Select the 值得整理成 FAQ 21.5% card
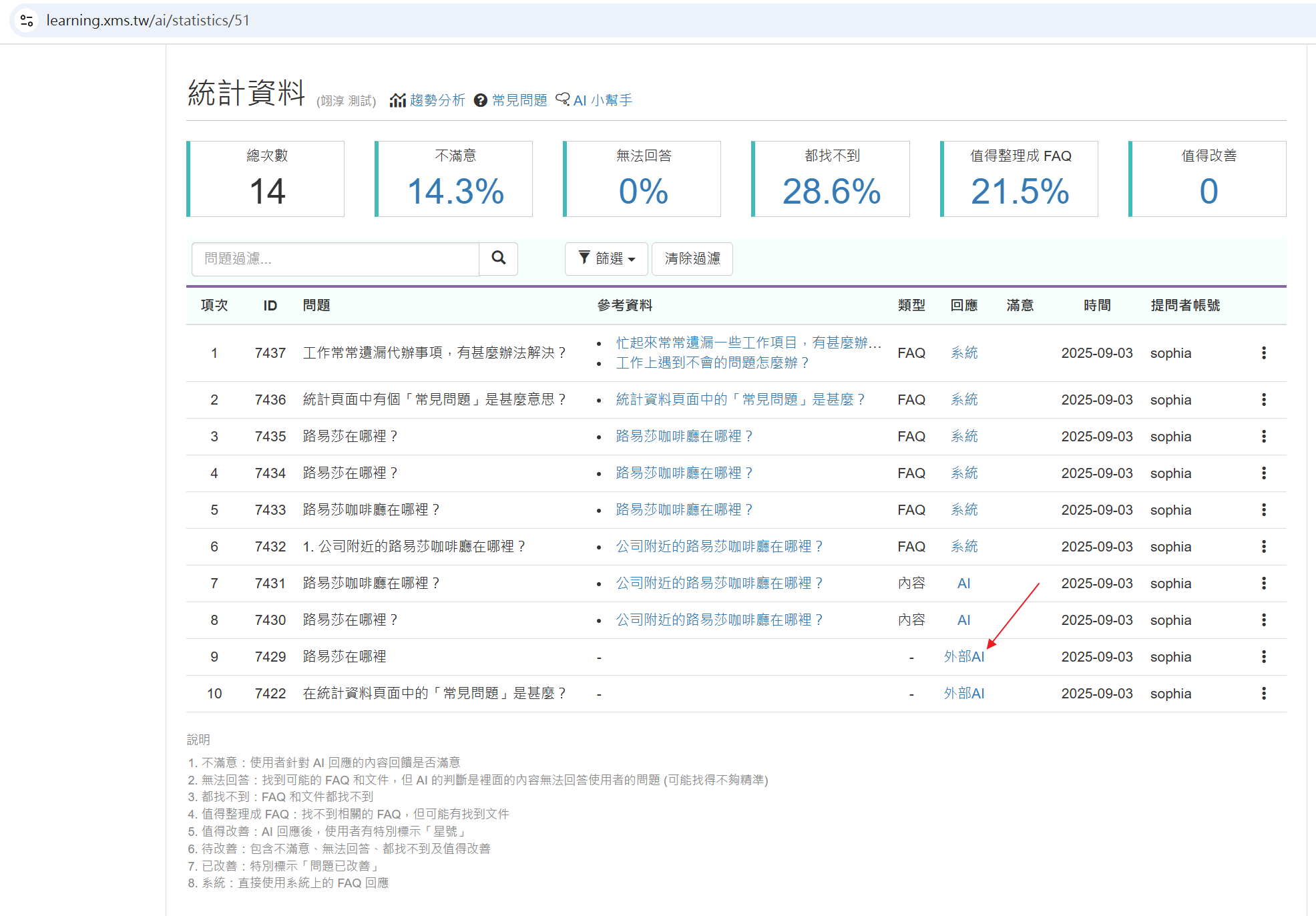Image resolution: width=1316 pixels, height=916 pixels. pos(1020,179)
